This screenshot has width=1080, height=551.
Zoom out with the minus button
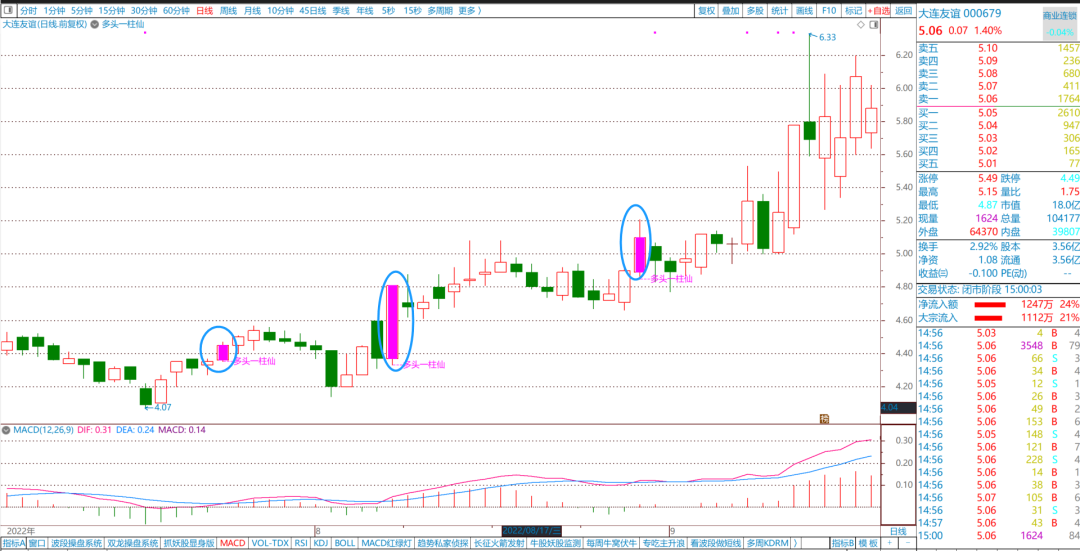[907, 543]
